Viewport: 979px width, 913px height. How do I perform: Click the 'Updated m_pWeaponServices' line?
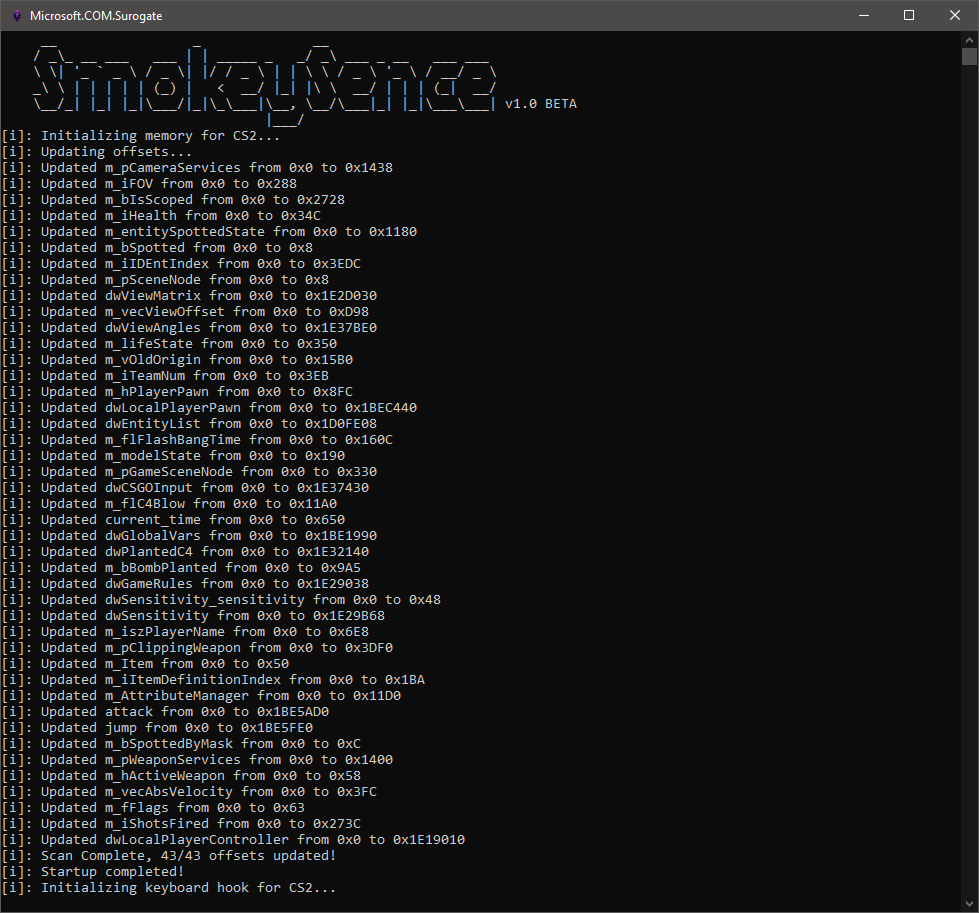click(197, 760)
